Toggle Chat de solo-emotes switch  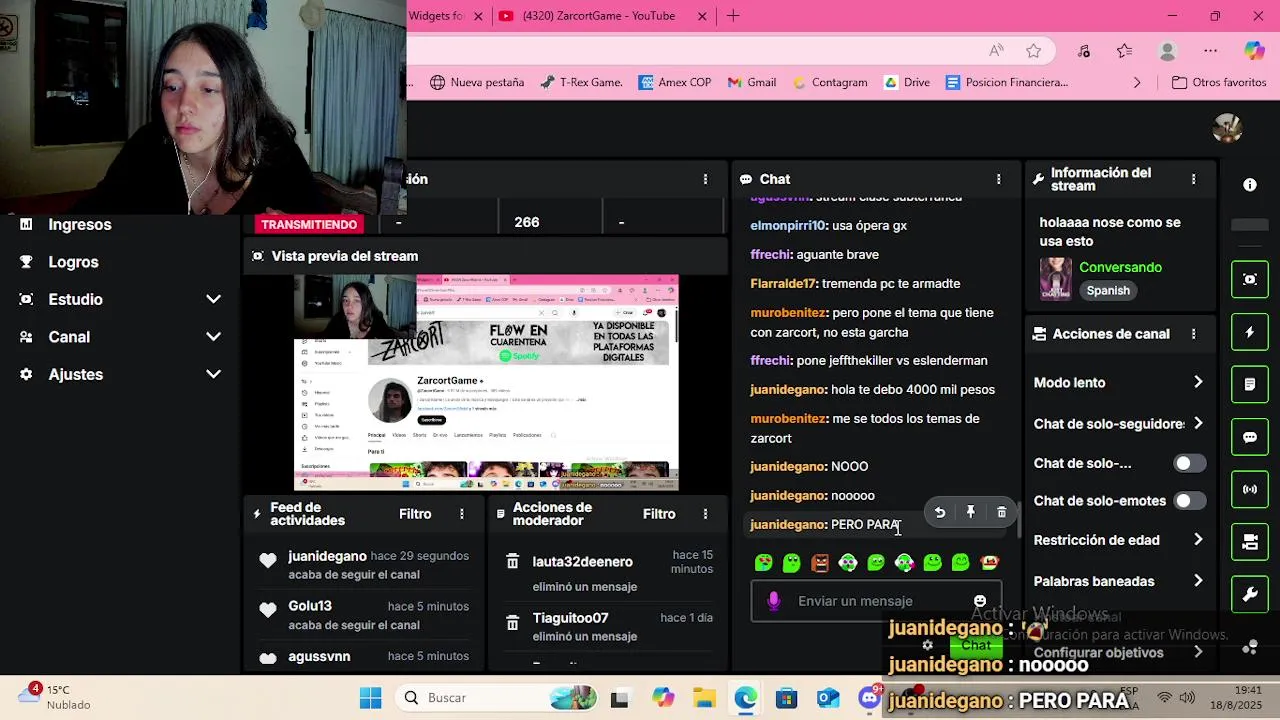1190,501
